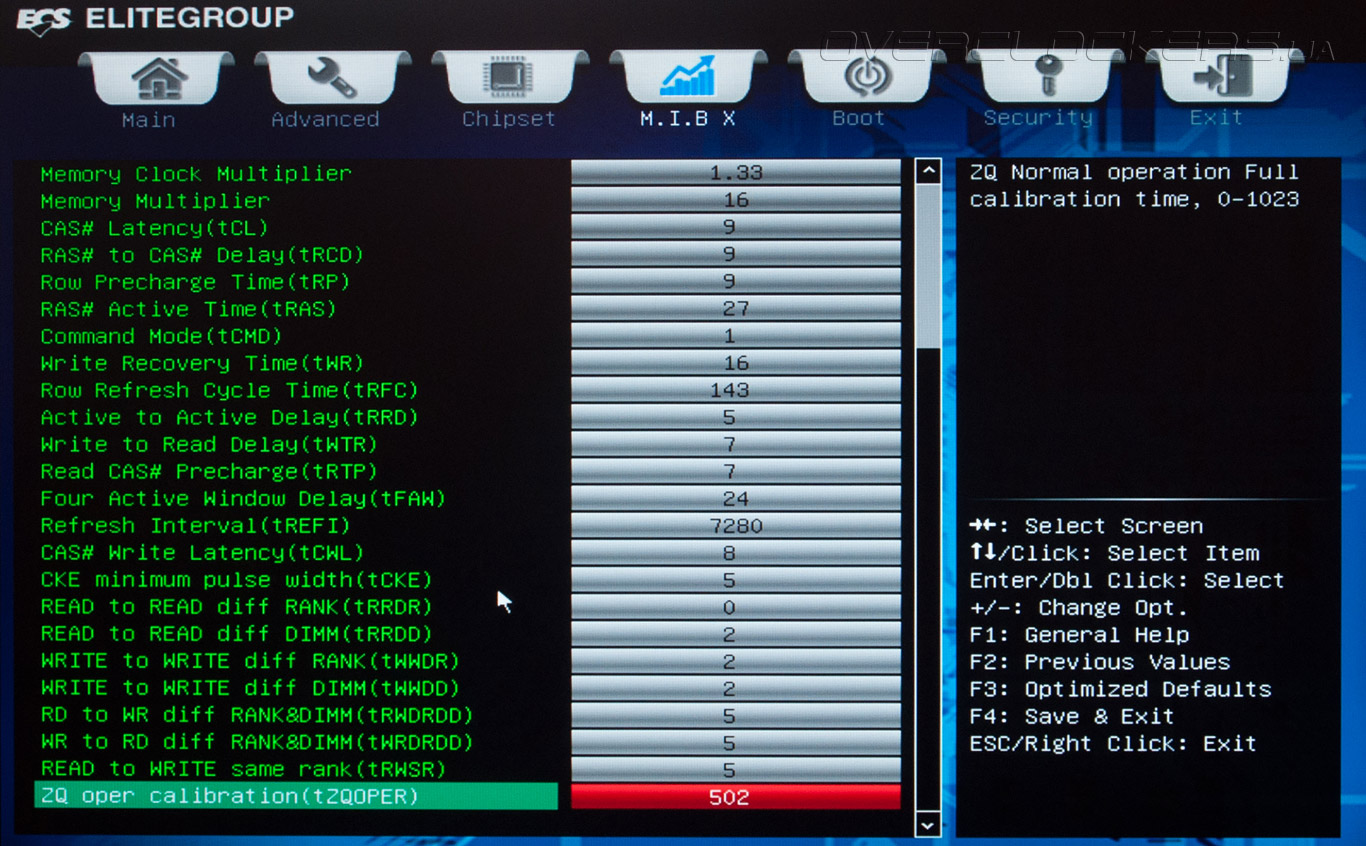Click the 'Memory Multiplier' setting label
The height and width of the screenshot is (846, 1366).
[155, 201]
